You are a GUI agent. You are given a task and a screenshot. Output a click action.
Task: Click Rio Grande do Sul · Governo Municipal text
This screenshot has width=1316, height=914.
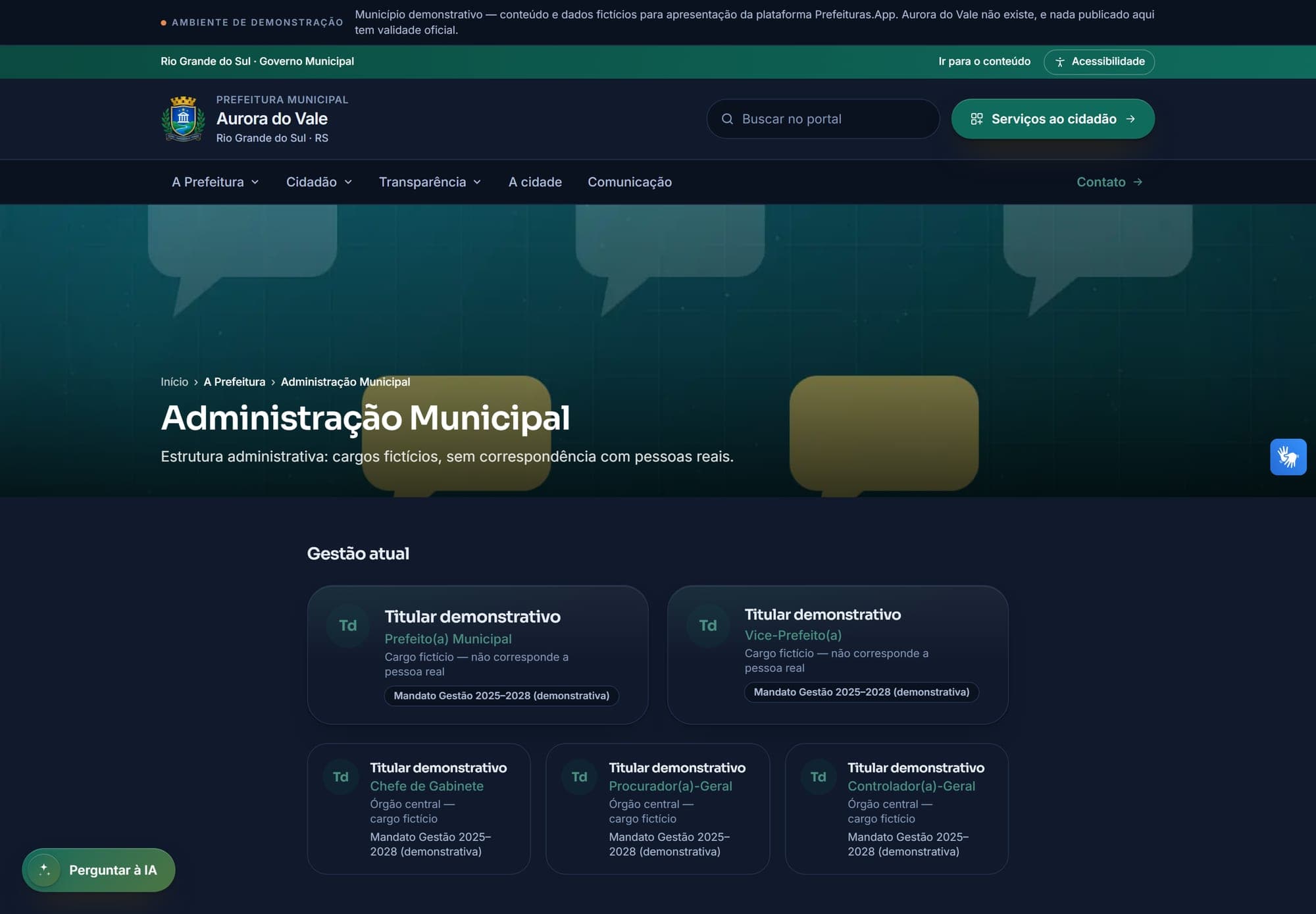tap(257, 62)
